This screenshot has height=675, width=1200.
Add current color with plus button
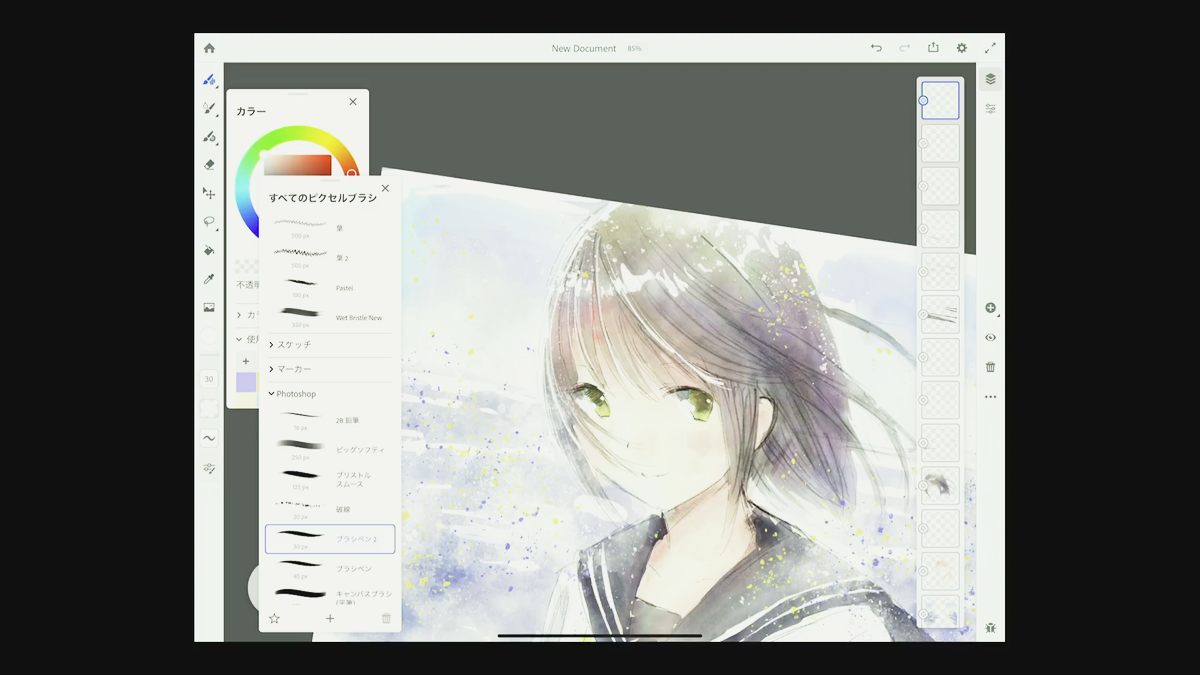(x=246, y=361)
